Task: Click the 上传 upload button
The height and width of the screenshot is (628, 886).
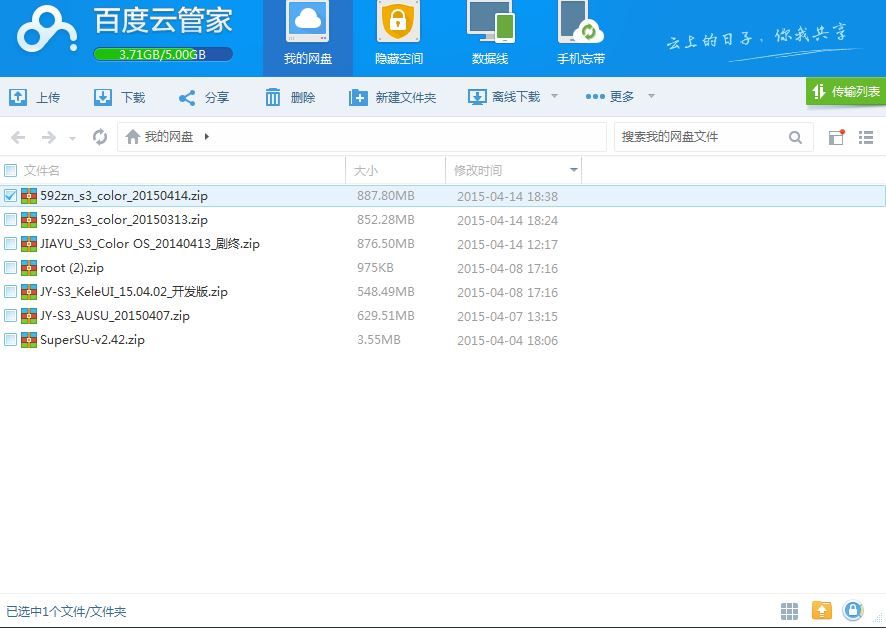Action: (34, 97)
